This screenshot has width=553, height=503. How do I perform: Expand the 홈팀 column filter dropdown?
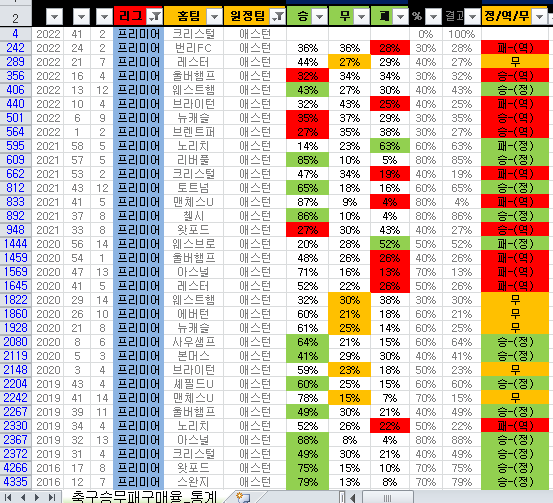click(214, 16)
